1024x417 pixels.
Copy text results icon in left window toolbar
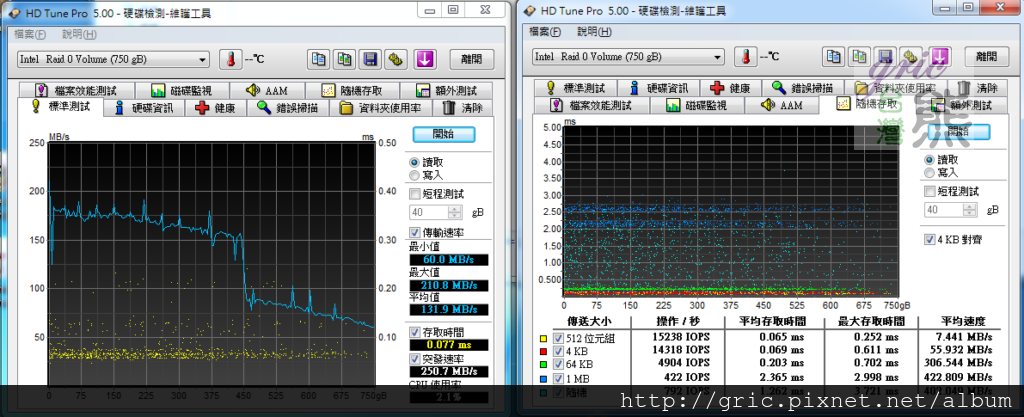319,59
